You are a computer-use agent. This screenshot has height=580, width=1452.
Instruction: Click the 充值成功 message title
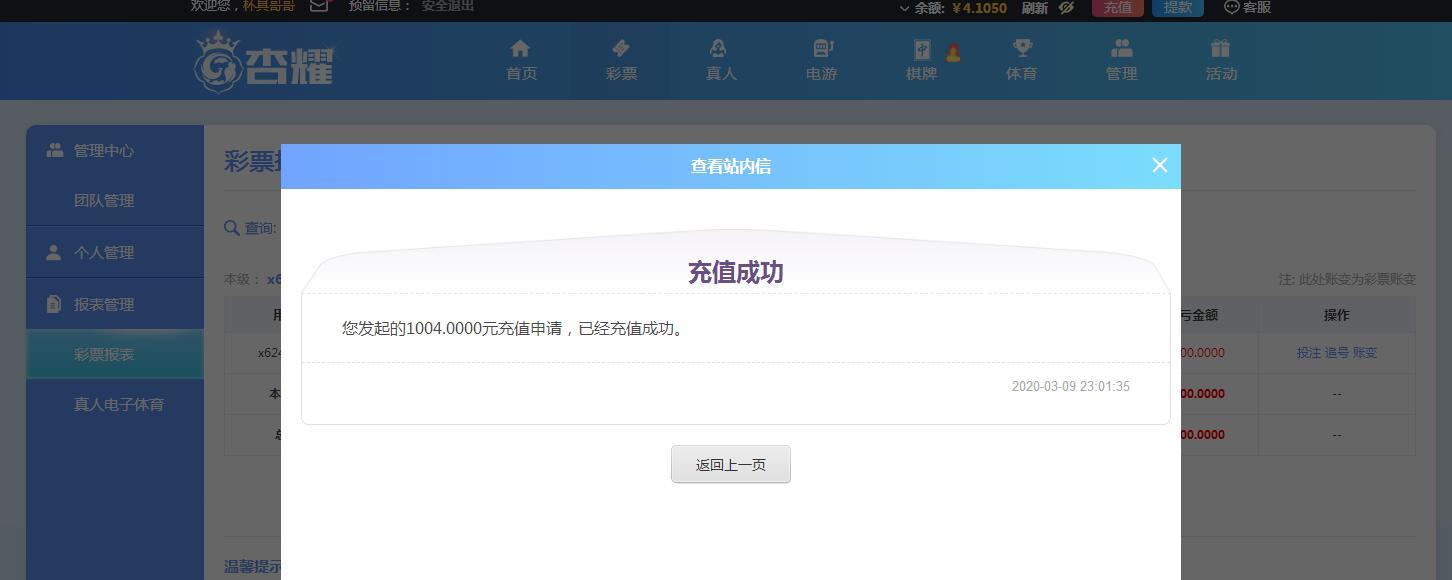736,272
